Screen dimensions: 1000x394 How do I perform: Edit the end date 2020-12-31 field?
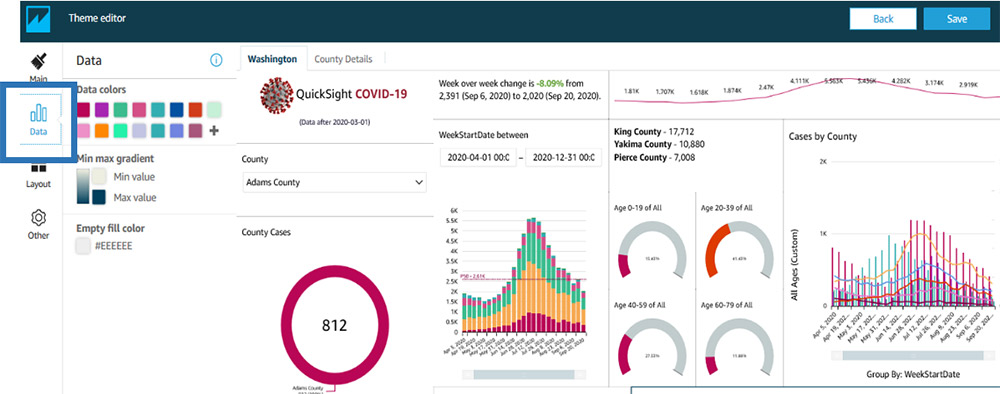point(563,158)
